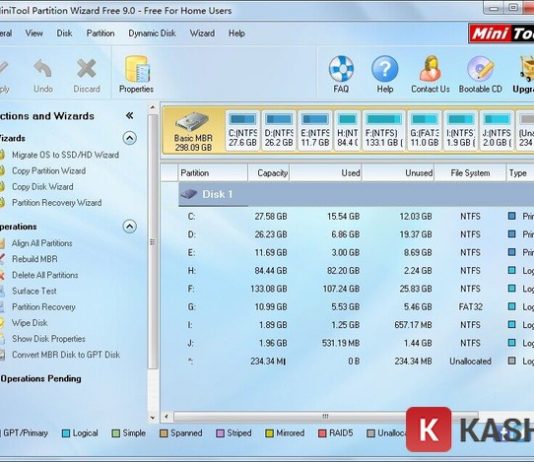The image size is (534, 462).
Task: Open Properties from the toolbar
Action: pyautogui.click(x=136, y=75)
